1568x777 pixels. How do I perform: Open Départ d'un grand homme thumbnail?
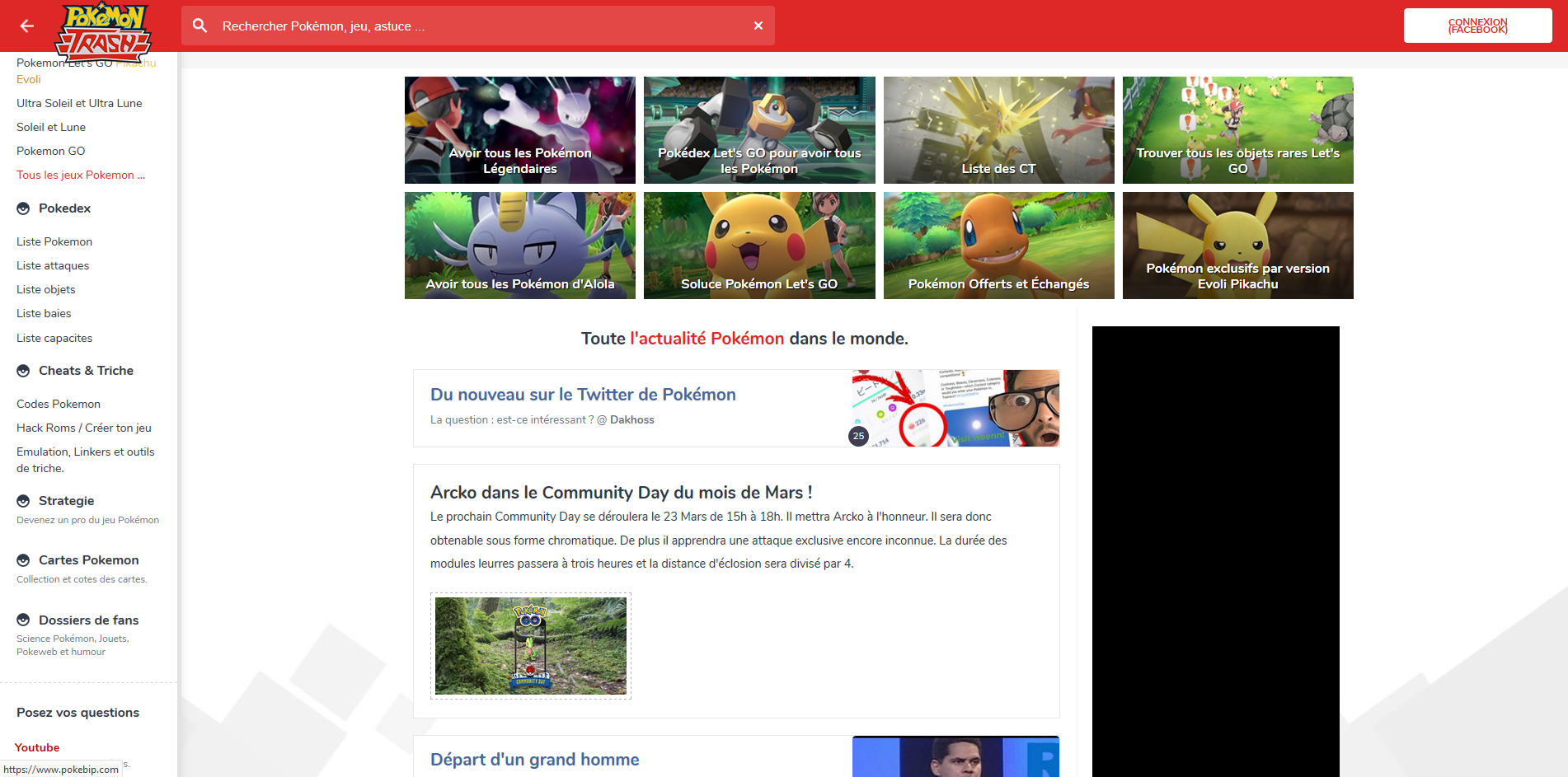point(955,756)
